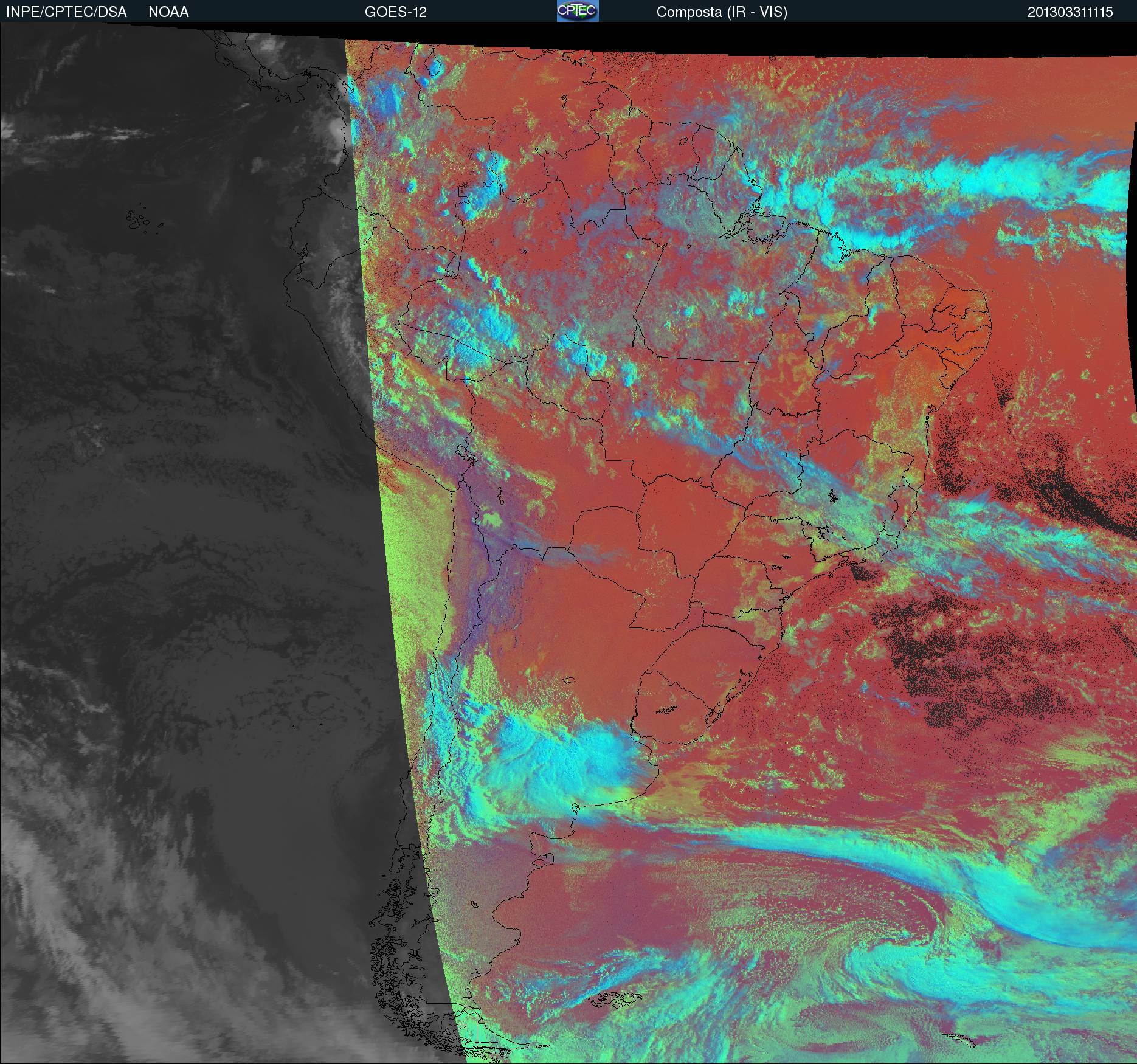Click the CPTEC logo in header

(578, 11)
